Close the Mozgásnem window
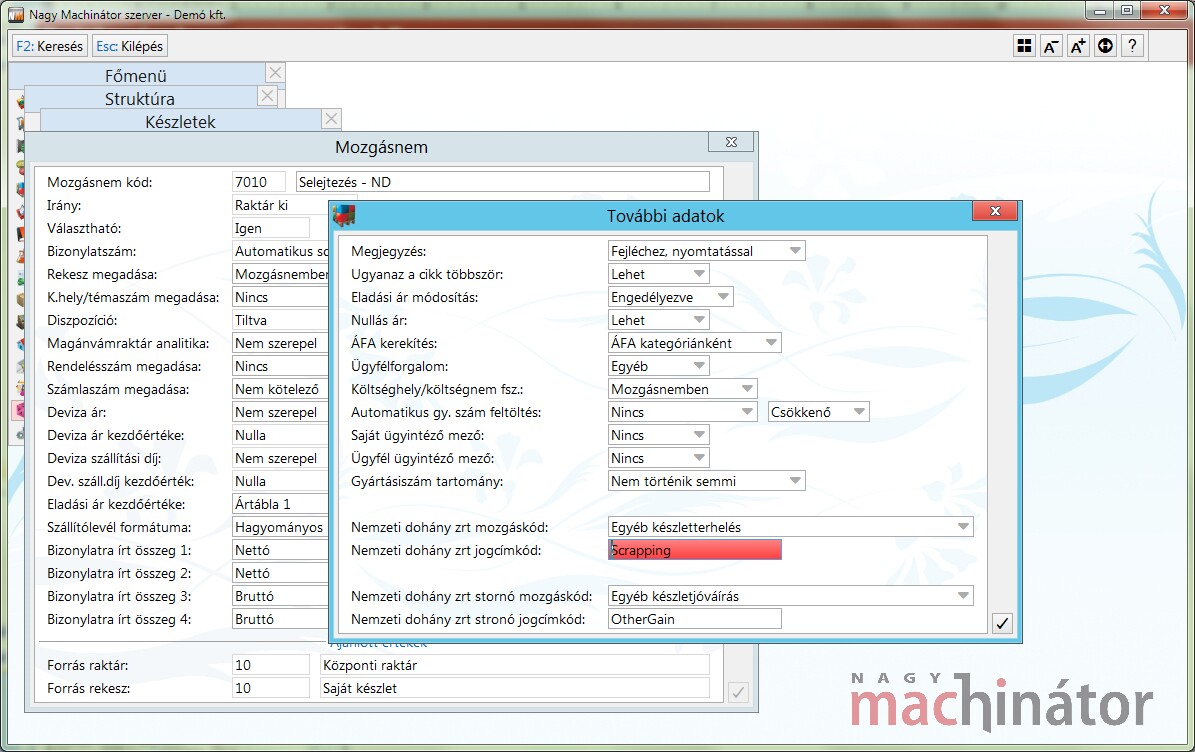Viewport: 1195px width, 752px height. pos(731,142)
